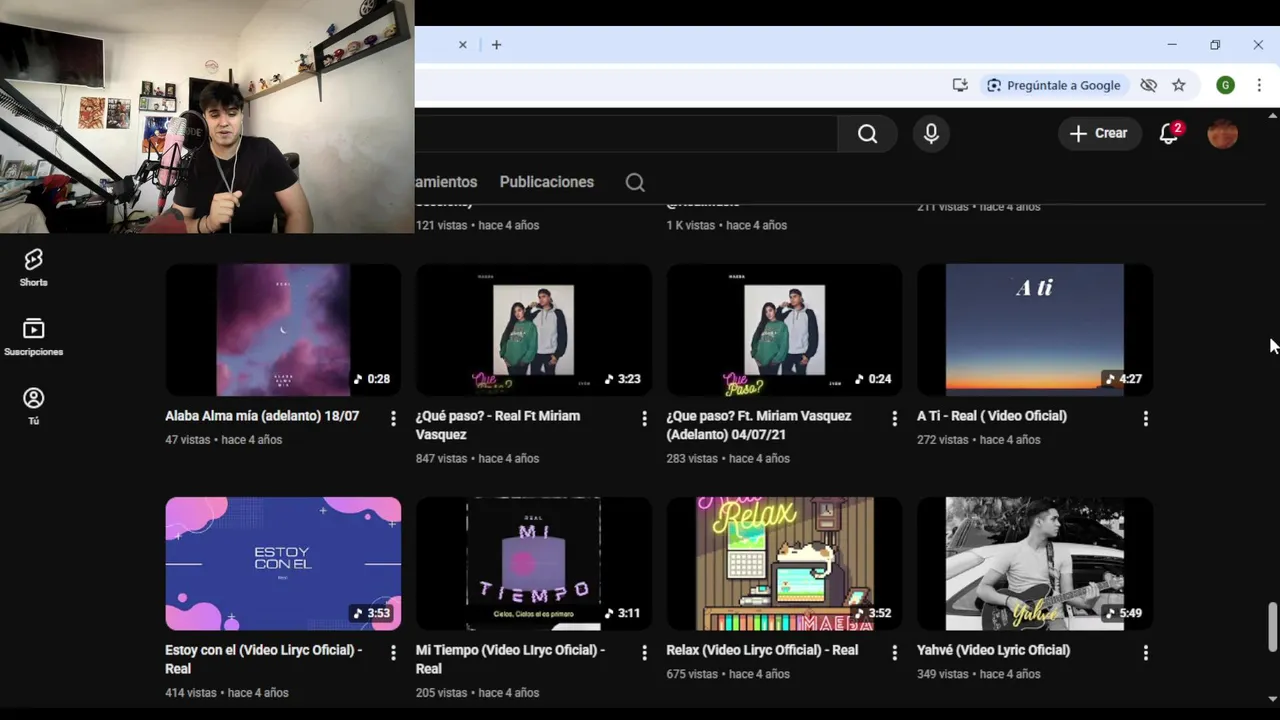
Task: Click the A ti sunset thumbnail
Action: tap(1035, 330)
